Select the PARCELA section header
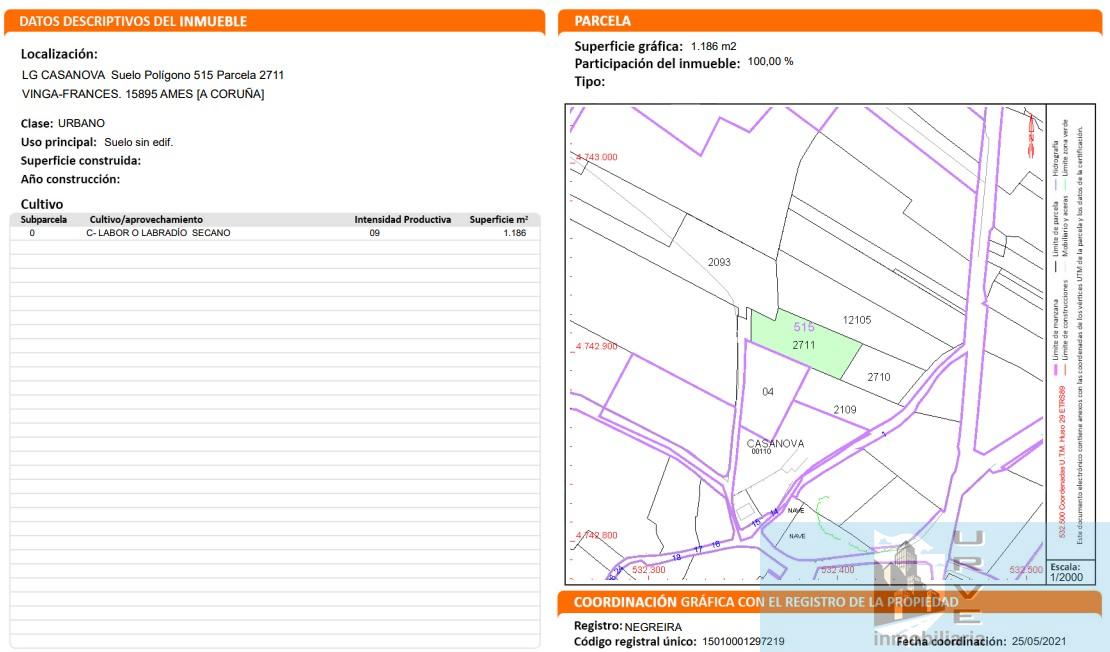Screen dimensions: 1110x652 point(603,21)
